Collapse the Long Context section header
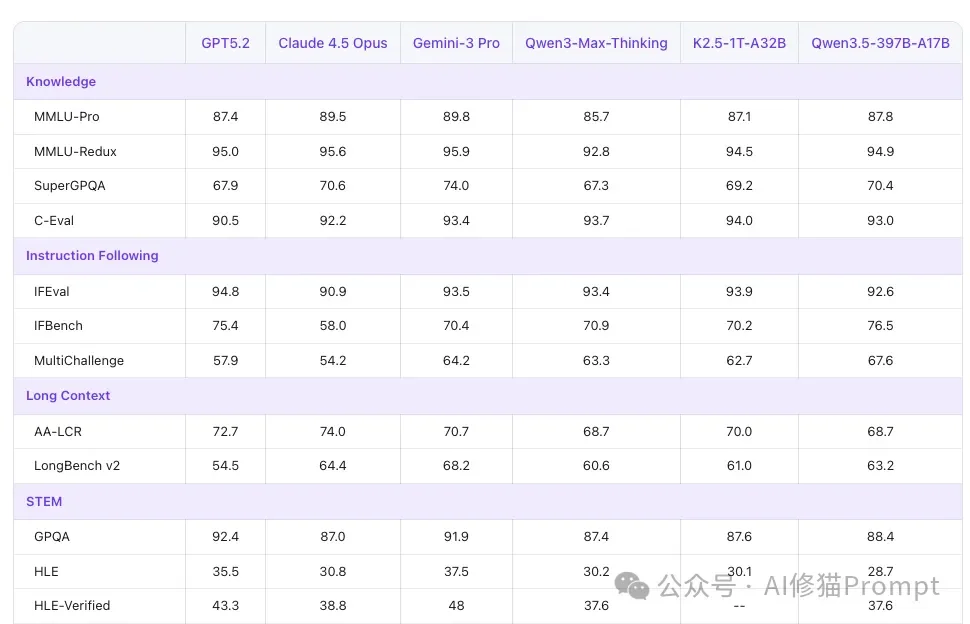Viewport: 970px width, 624px height. (68, 396)
